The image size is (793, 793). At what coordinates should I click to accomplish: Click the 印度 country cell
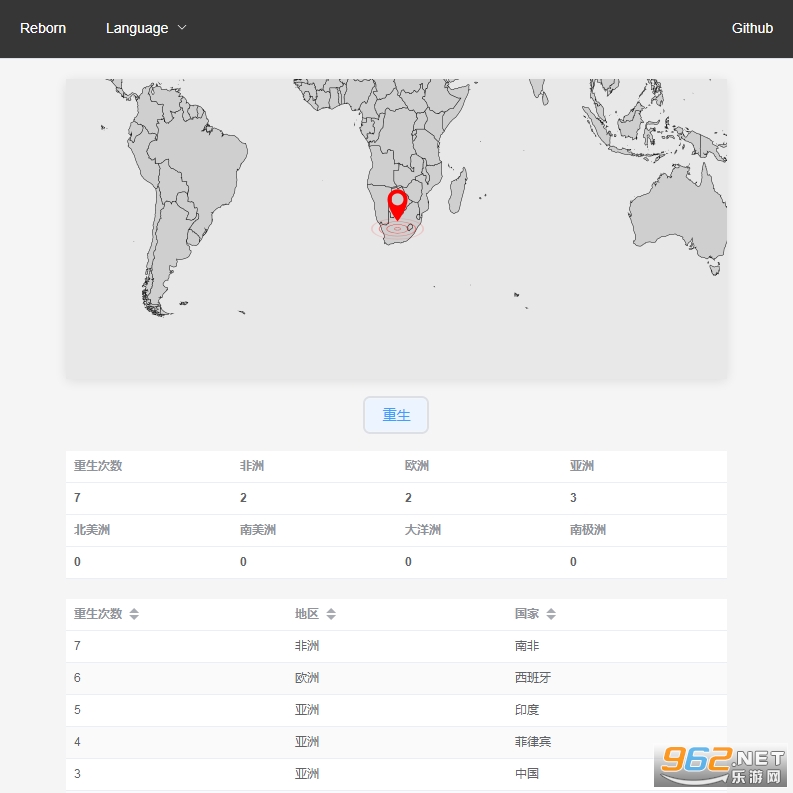[527, 710]
